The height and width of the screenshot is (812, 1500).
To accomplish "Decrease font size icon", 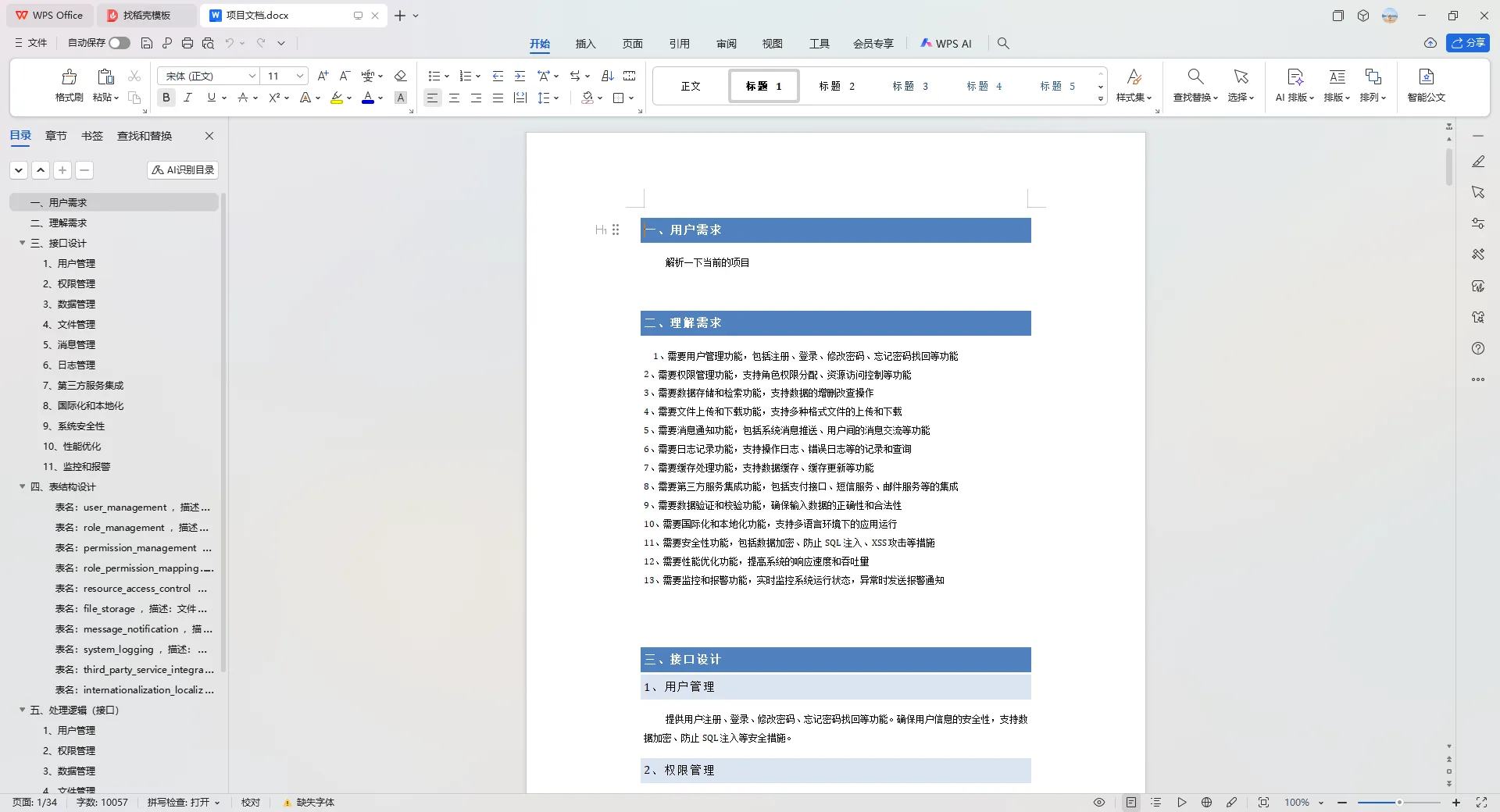I will [x=345, y=76].
